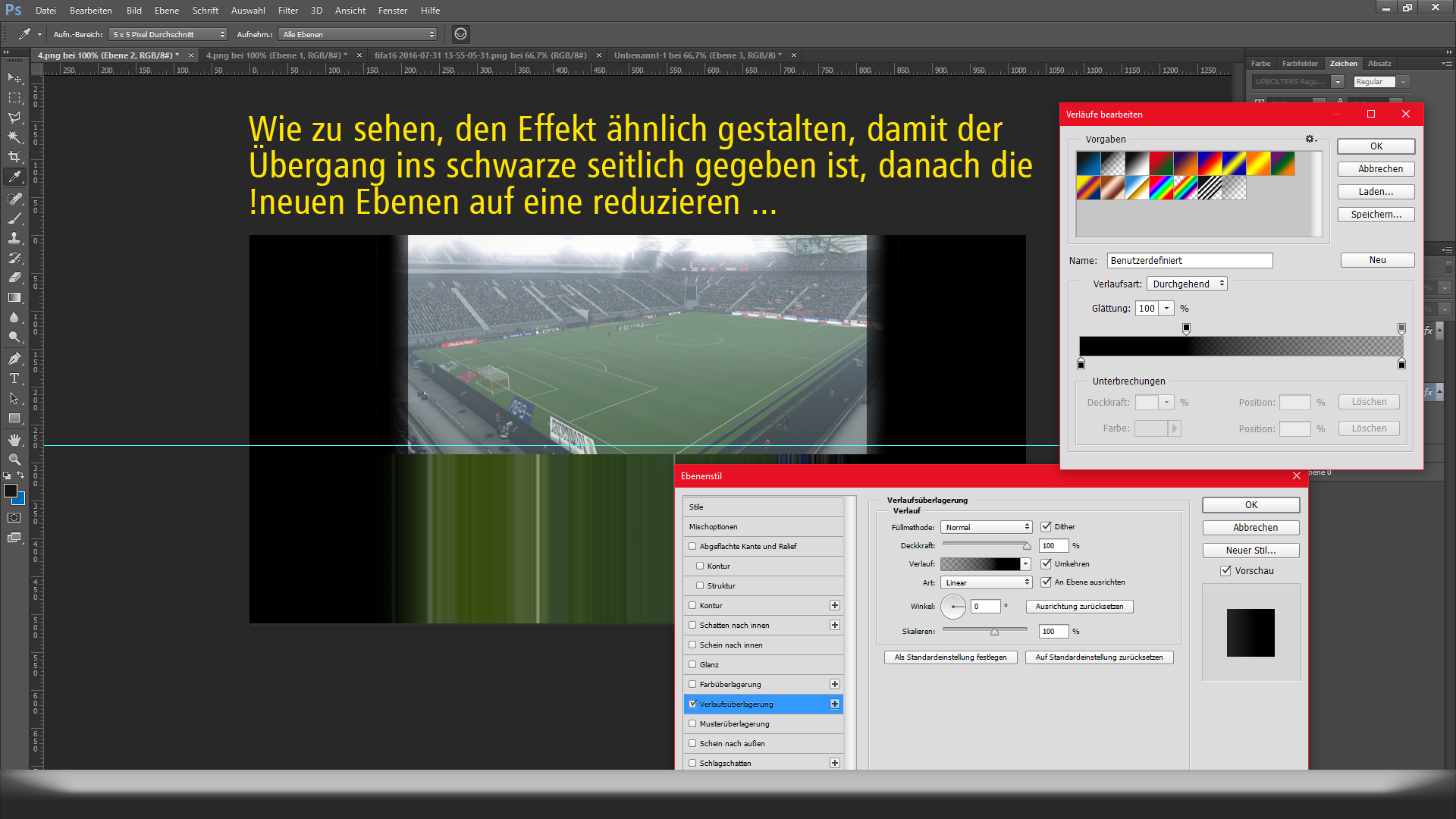Change the screen mode
This screenshot has width=1456, height=819.
tap(14, 538)
